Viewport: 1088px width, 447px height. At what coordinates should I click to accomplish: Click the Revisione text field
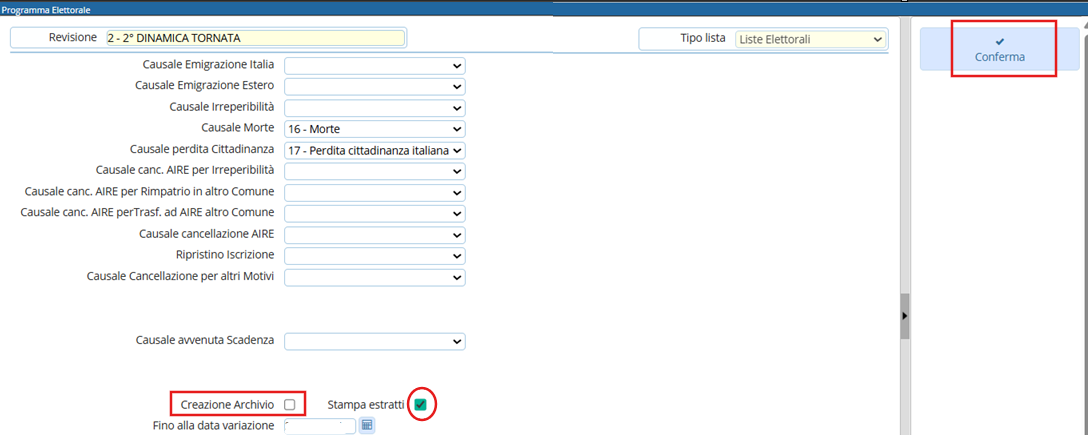pos(254,38)
